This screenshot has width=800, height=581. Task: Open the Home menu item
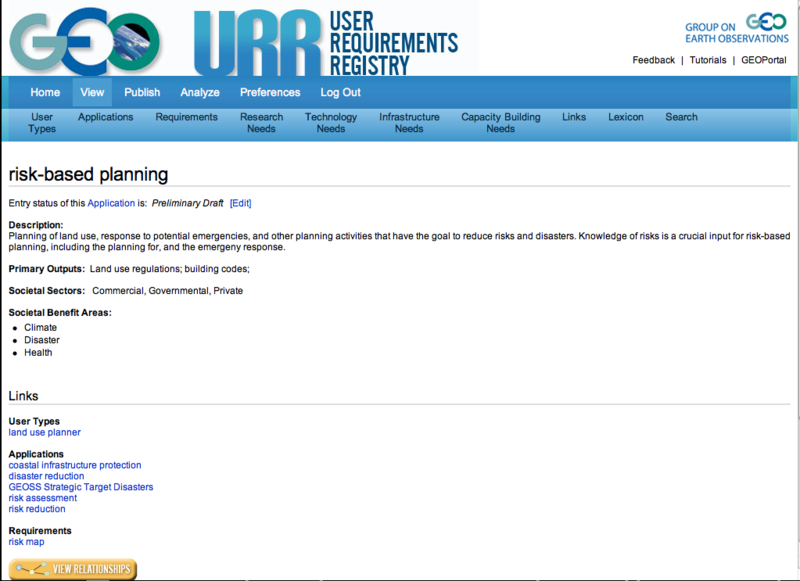tap(45, 92)
